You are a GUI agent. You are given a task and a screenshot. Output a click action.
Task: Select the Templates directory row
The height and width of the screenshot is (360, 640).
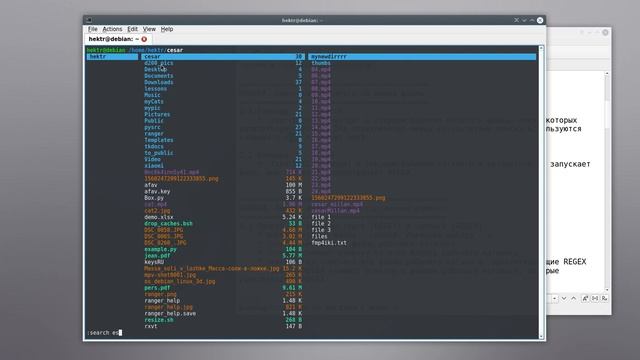tap(222, 140)
